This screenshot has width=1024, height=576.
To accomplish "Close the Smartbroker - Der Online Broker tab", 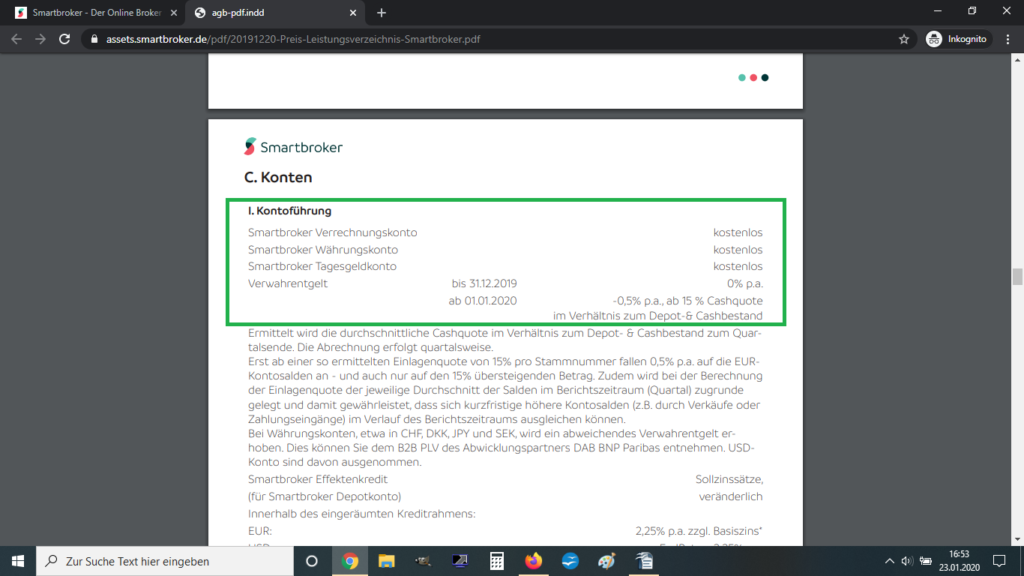I will tap(174, 13).
